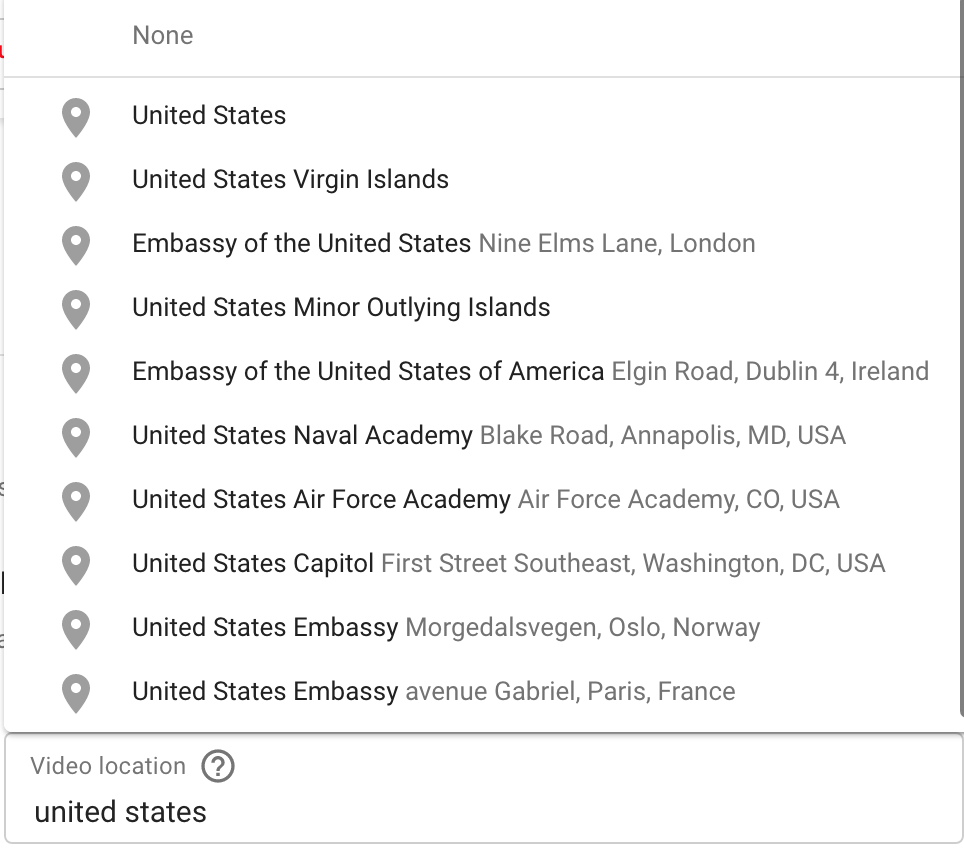
Task: Click pin icon for Minor Outlying Islands
Action: [x=76, y=309]
